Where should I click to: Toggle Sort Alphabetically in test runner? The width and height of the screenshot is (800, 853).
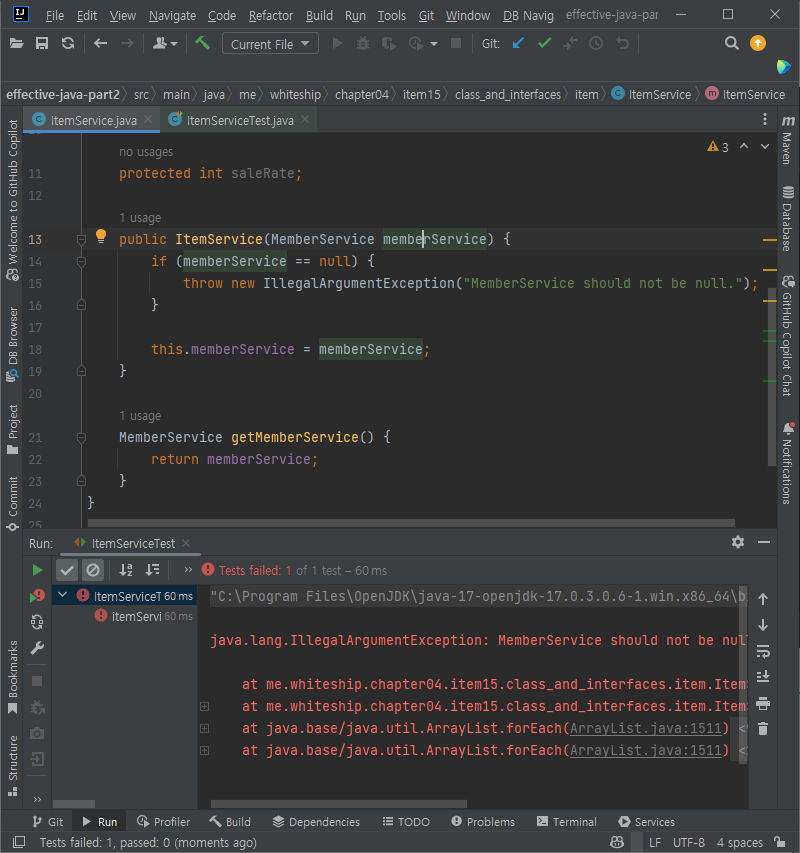(x=126, y=570)
